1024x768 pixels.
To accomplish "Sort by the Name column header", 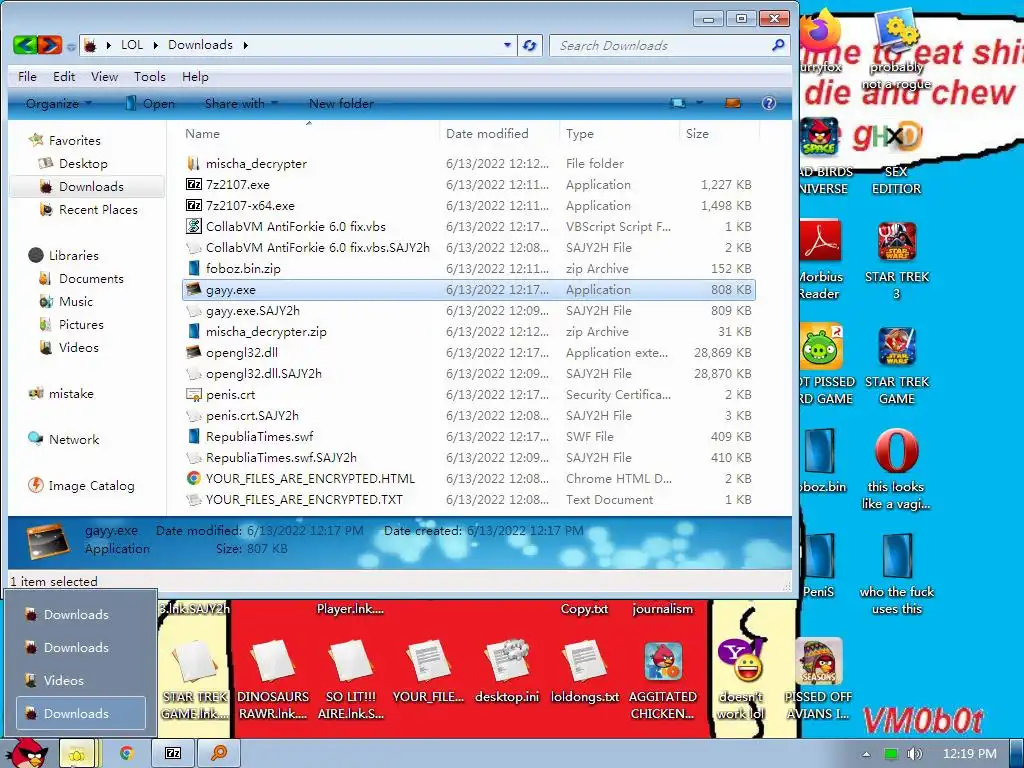I will [308, 133].
